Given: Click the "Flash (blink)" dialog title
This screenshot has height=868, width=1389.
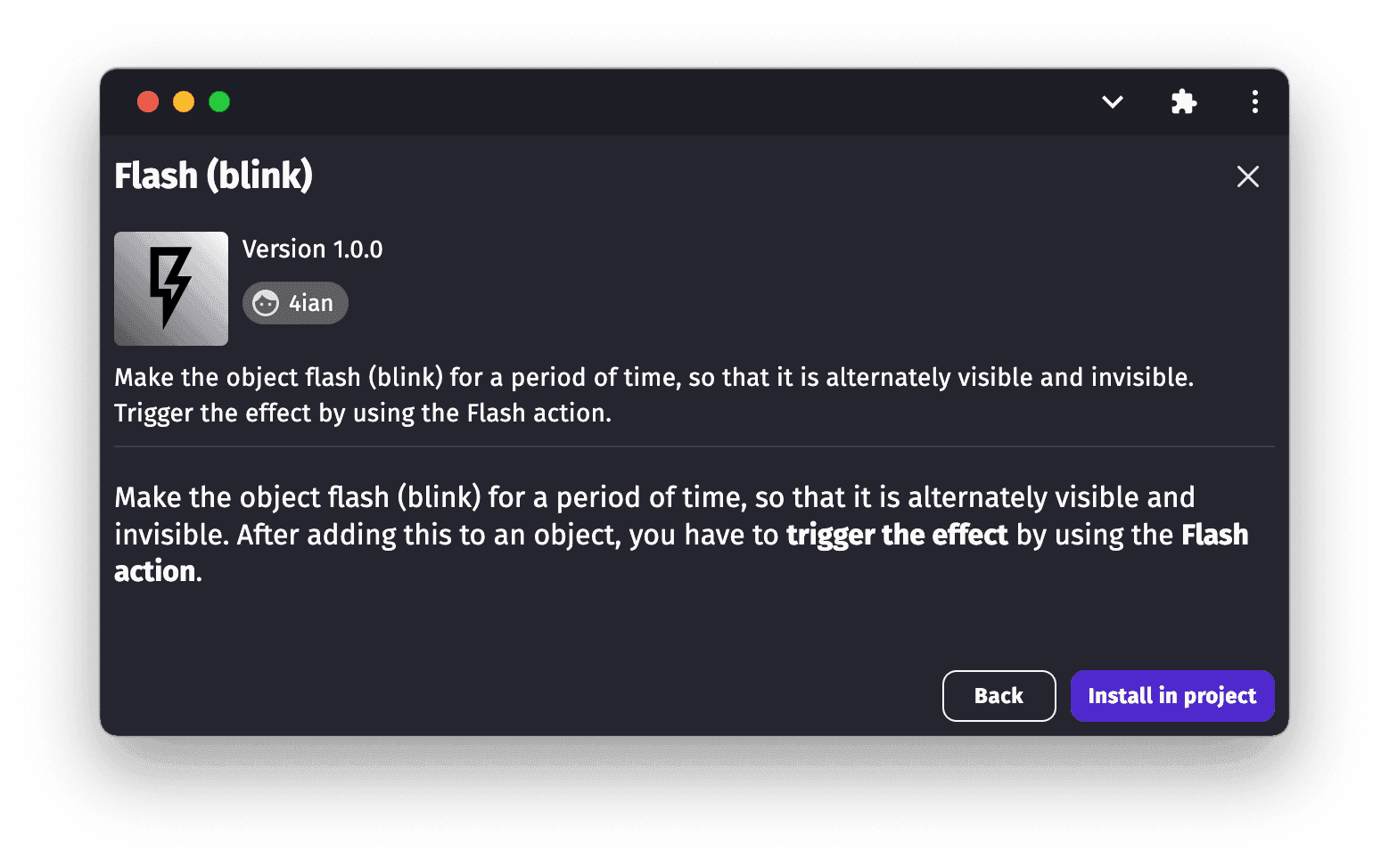Looking at the screenshot, I should [214, 176].
